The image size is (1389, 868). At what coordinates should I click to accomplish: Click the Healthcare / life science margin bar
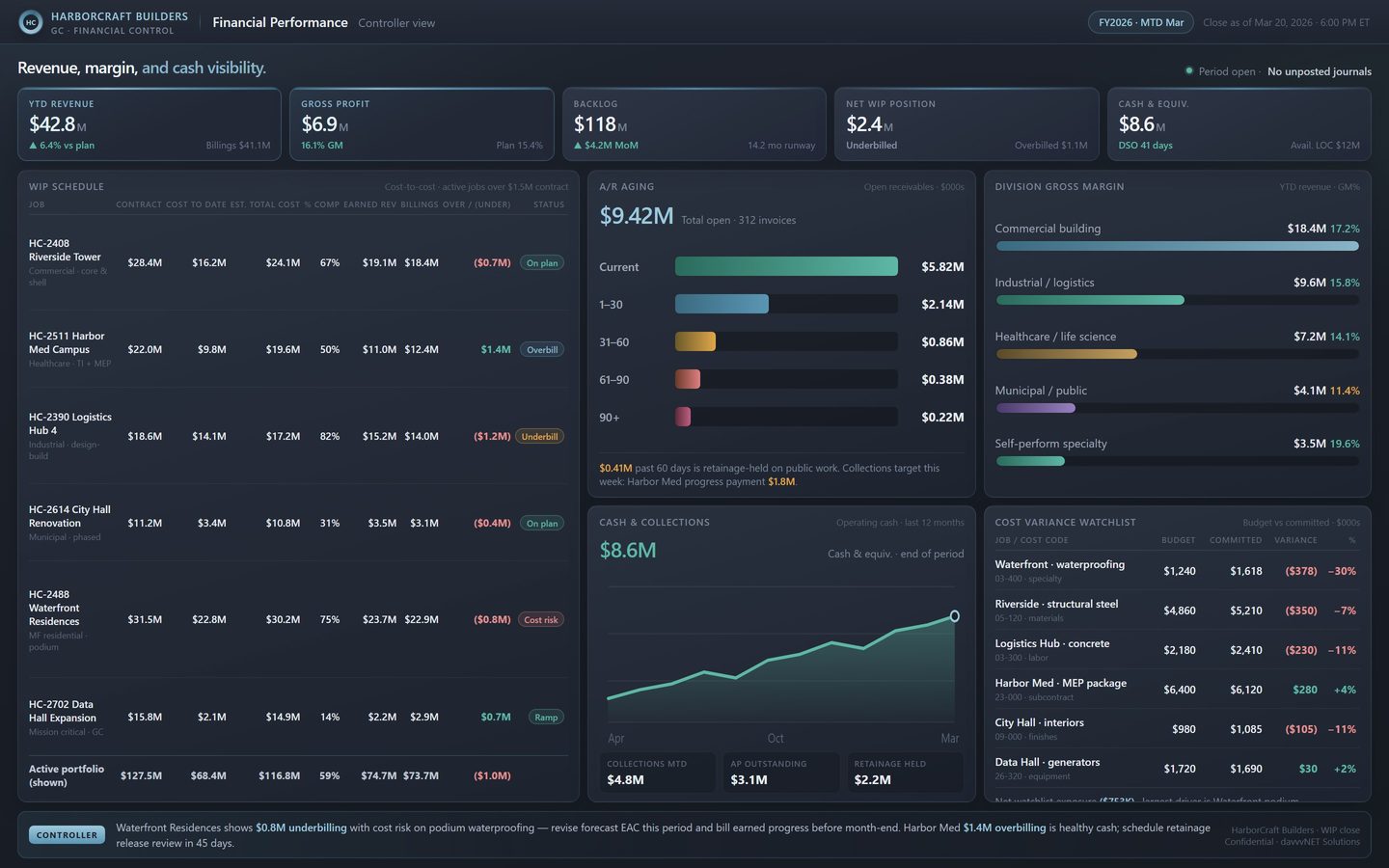1066,354
